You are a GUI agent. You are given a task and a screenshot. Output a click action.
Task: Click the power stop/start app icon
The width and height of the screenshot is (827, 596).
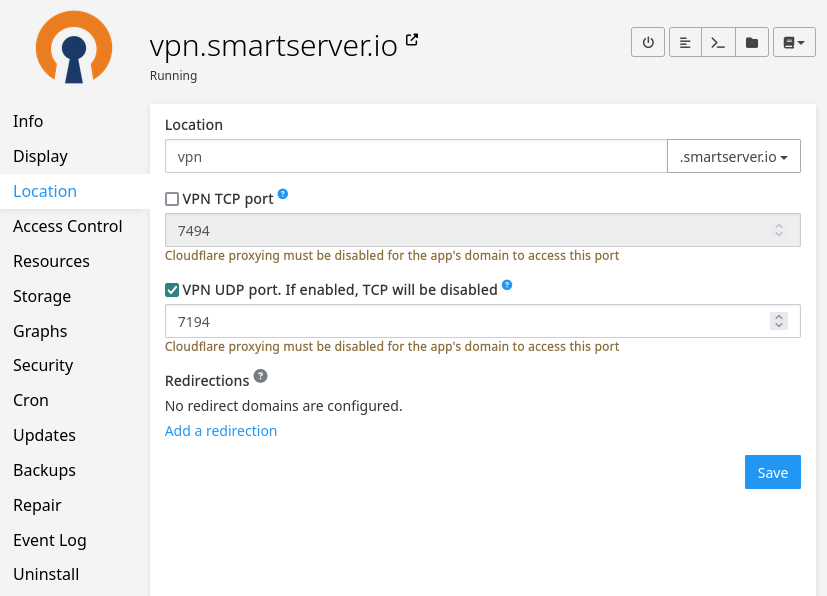pos(648,43)
